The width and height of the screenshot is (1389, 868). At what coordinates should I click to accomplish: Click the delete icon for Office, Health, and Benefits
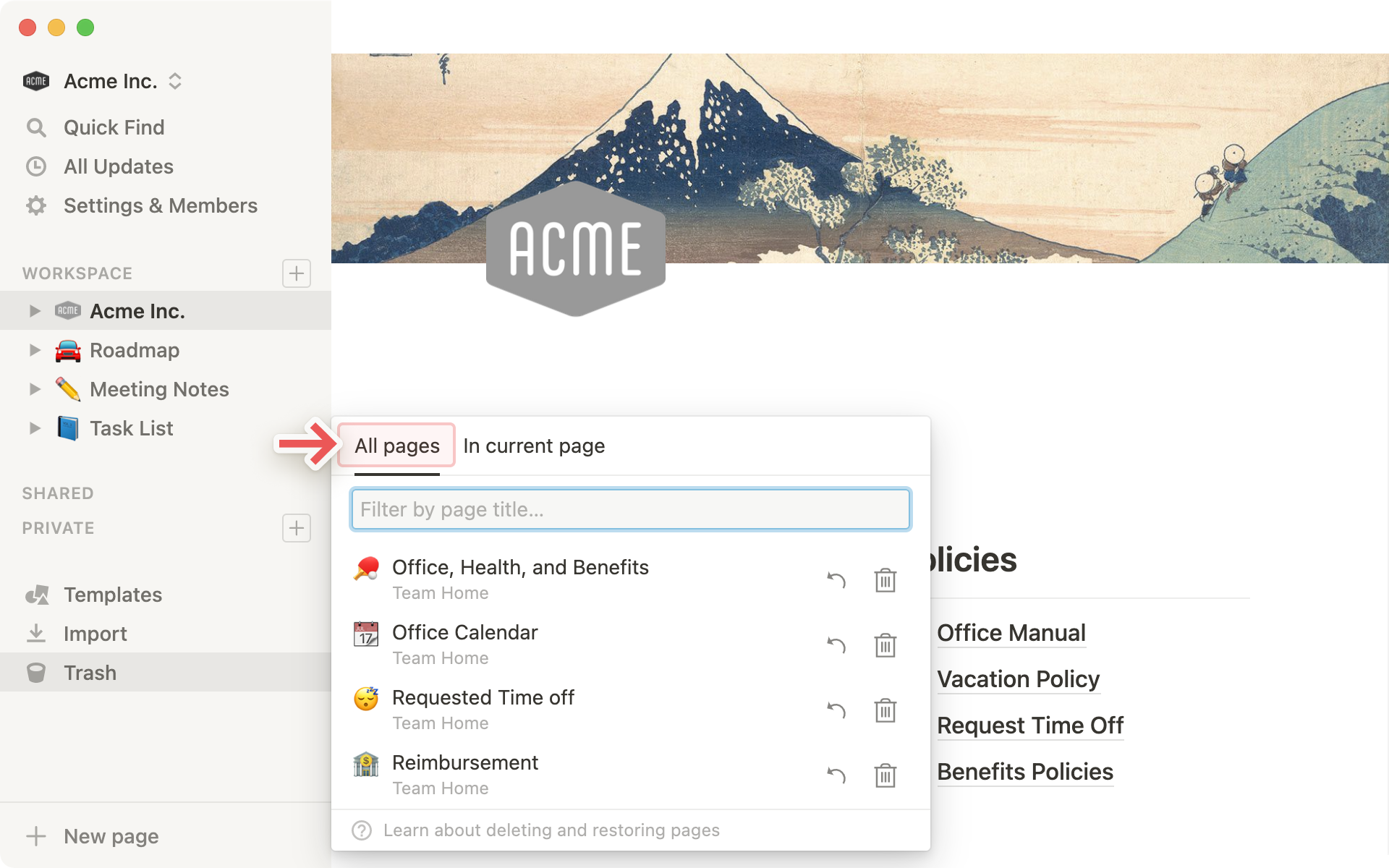[x=884, y=580]
